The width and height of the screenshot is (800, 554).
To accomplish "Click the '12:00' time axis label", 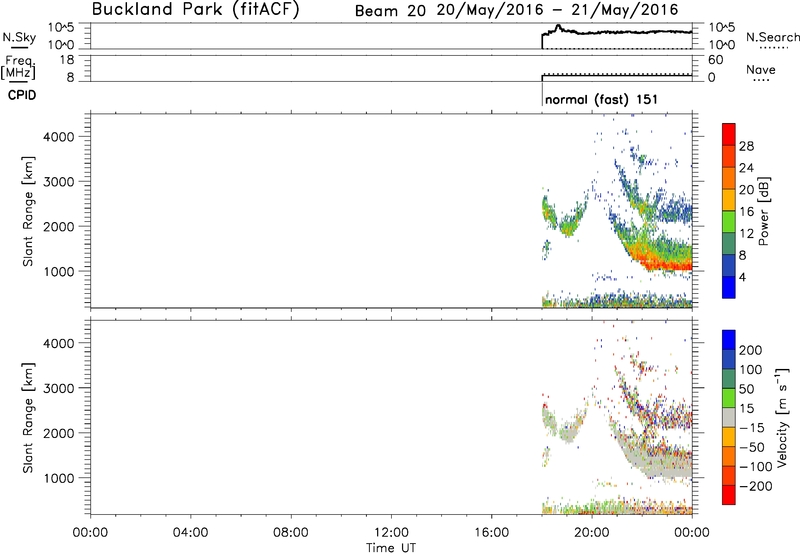I will [x=391, y=533].
